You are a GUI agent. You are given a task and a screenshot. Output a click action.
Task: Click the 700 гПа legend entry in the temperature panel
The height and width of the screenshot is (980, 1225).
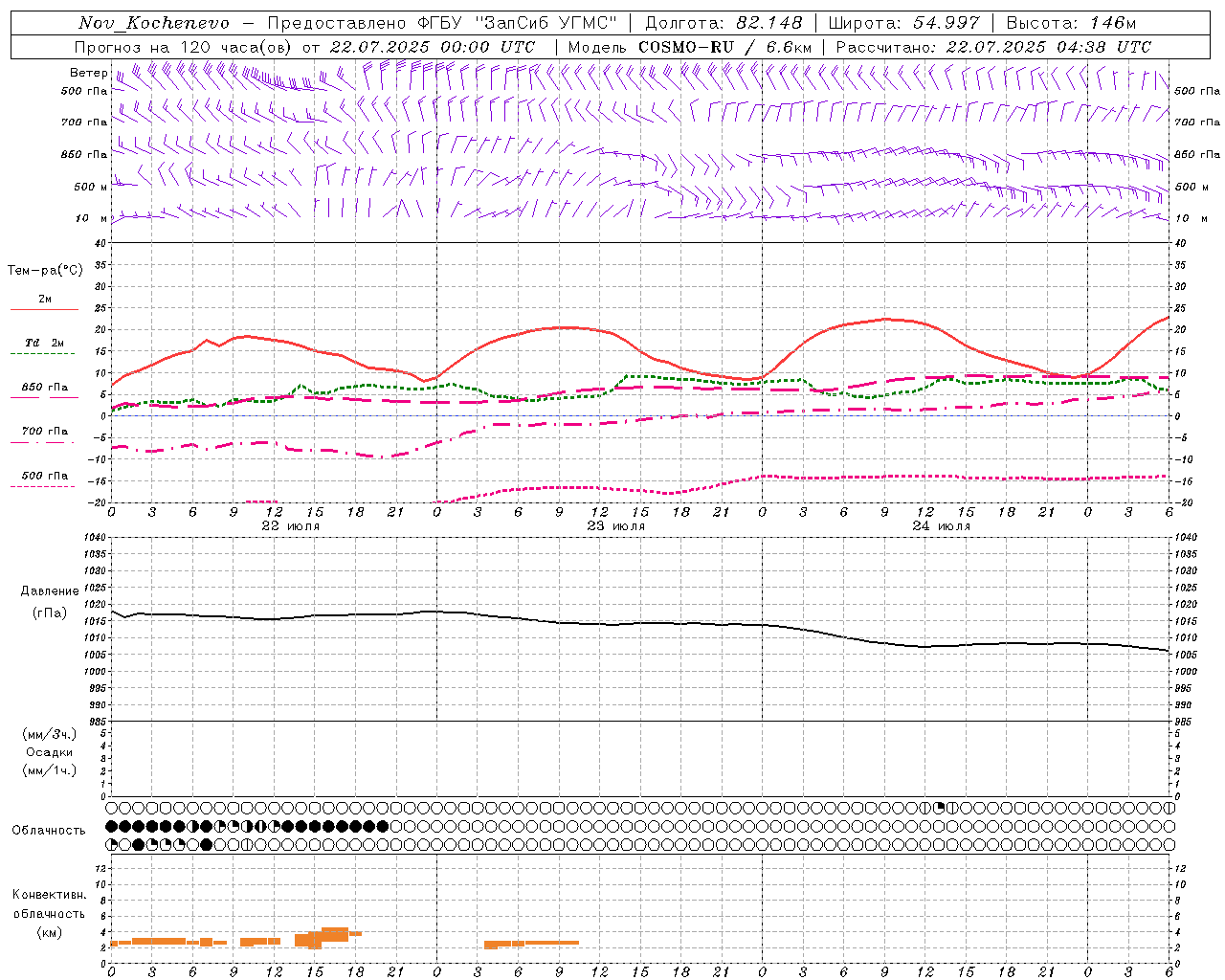(x=45, y=431)
